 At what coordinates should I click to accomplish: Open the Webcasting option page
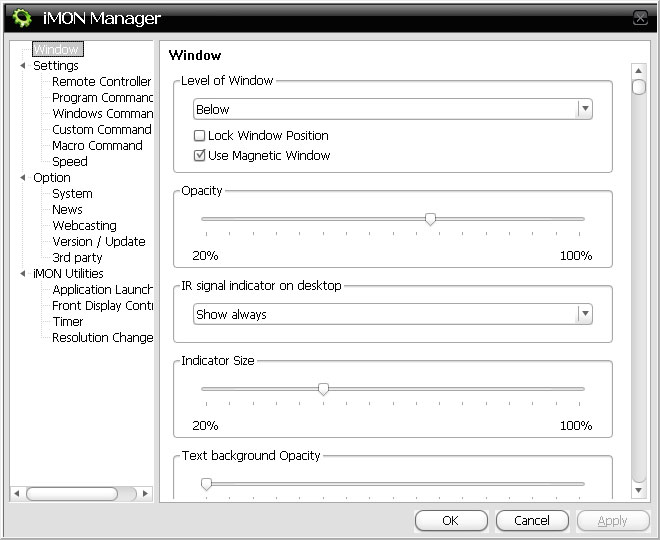[84, 226]
